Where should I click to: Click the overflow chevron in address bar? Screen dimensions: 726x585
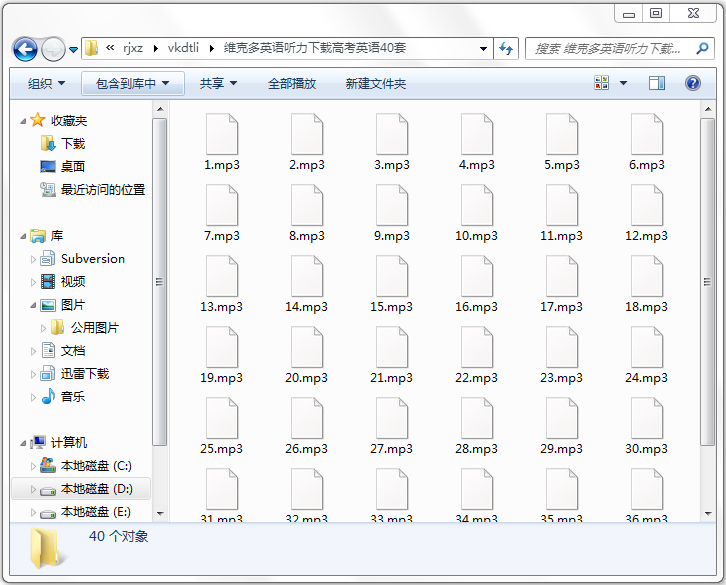110,48
